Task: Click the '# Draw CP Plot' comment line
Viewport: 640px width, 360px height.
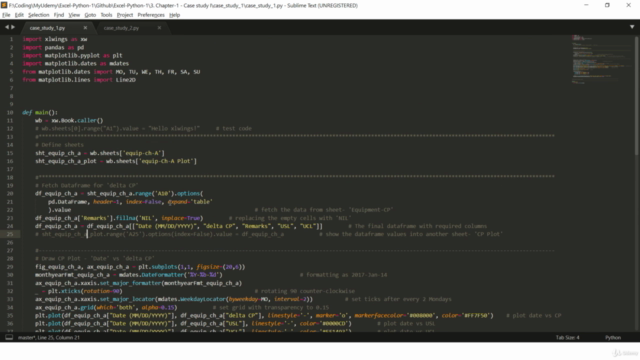Action: 95,258
